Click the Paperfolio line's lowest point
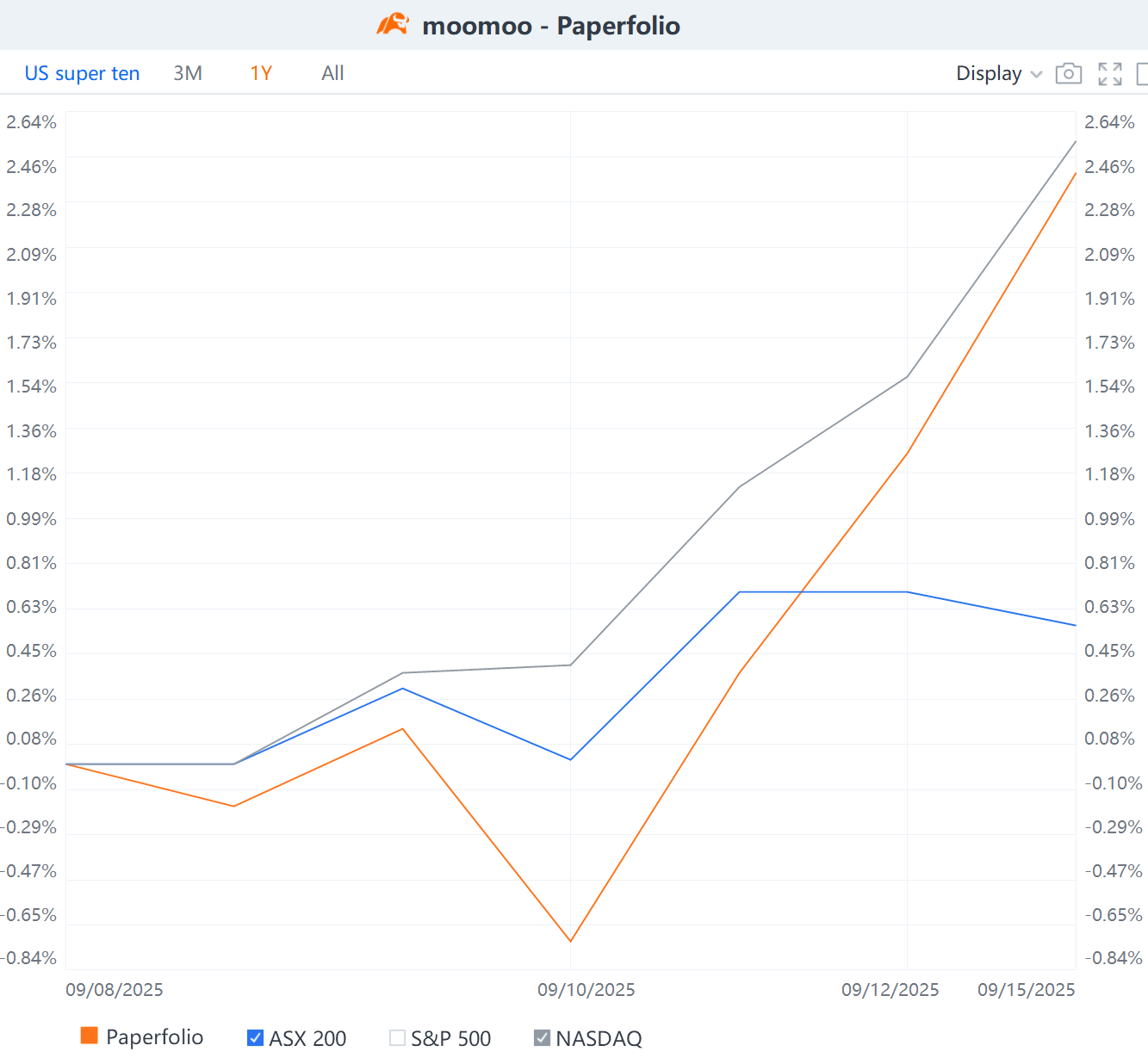1148x1064 pixels. click(570, 941)
